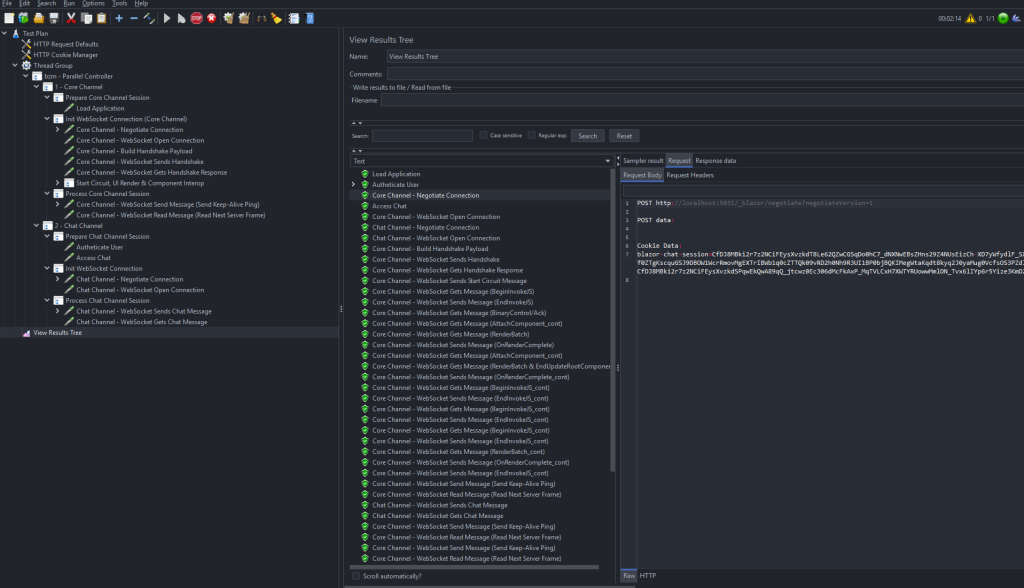1024x588 pixels.
Task: Collapse the Test Plan tree node
Action: pyautogui.click(x=5, y=33)
